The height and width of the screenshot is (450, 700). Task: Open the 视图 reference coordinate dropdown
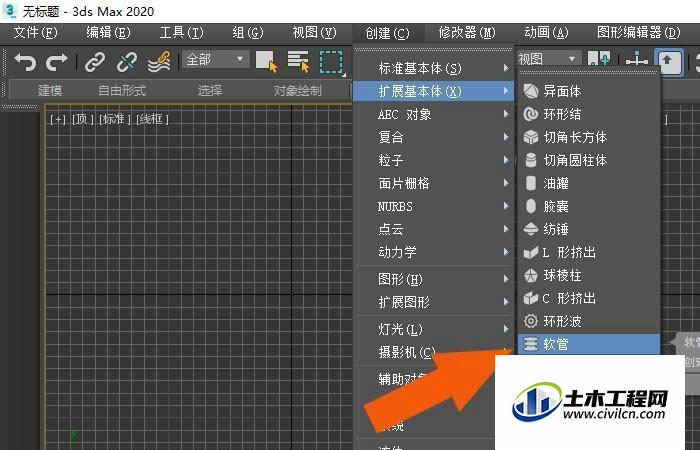click(548, 59)
